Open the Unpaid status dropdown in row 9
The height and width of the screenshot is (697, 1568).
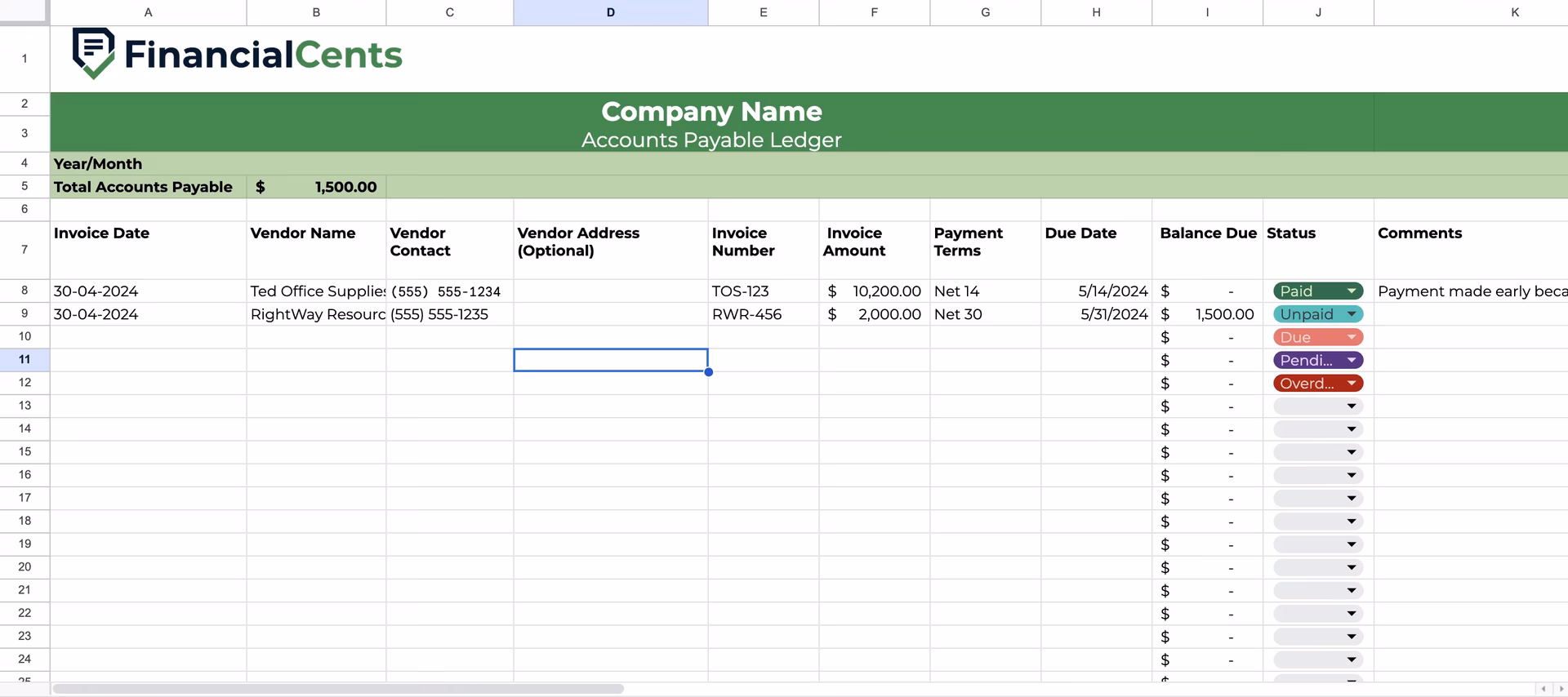coord(1317,314)
